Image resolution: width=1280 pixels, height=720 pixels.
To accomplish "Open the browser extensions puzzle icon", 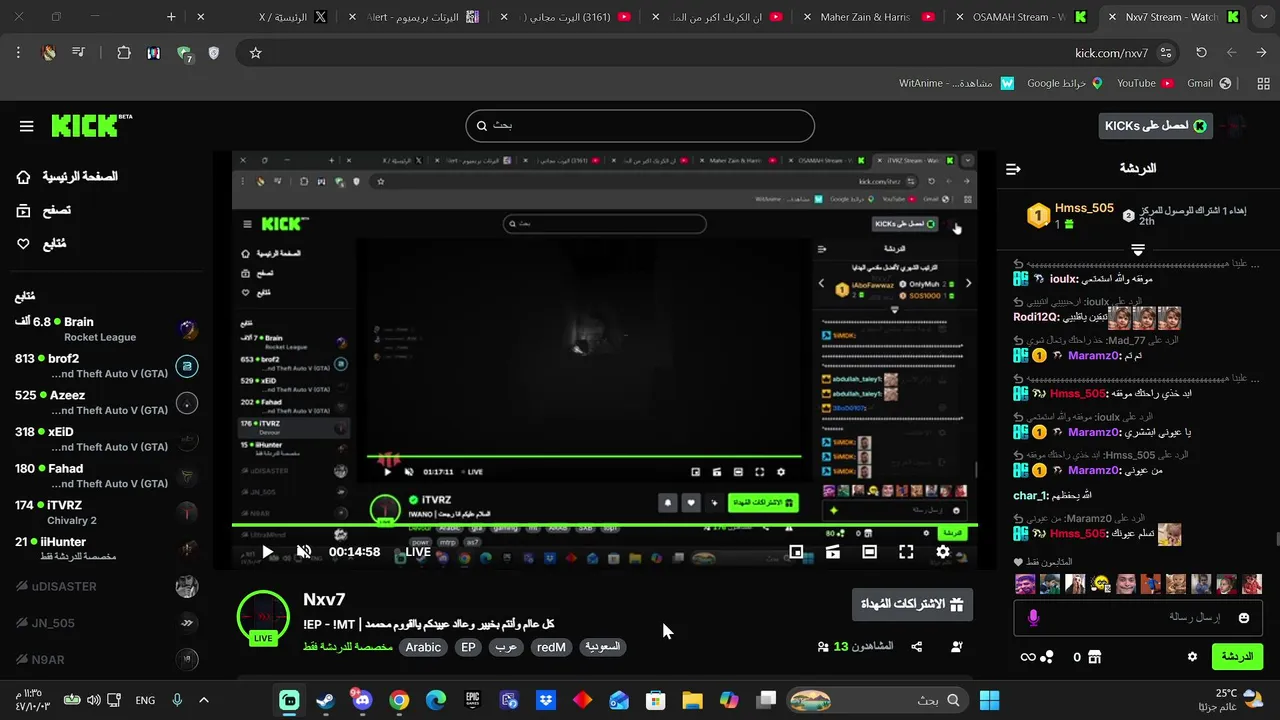I will [124, 53].
